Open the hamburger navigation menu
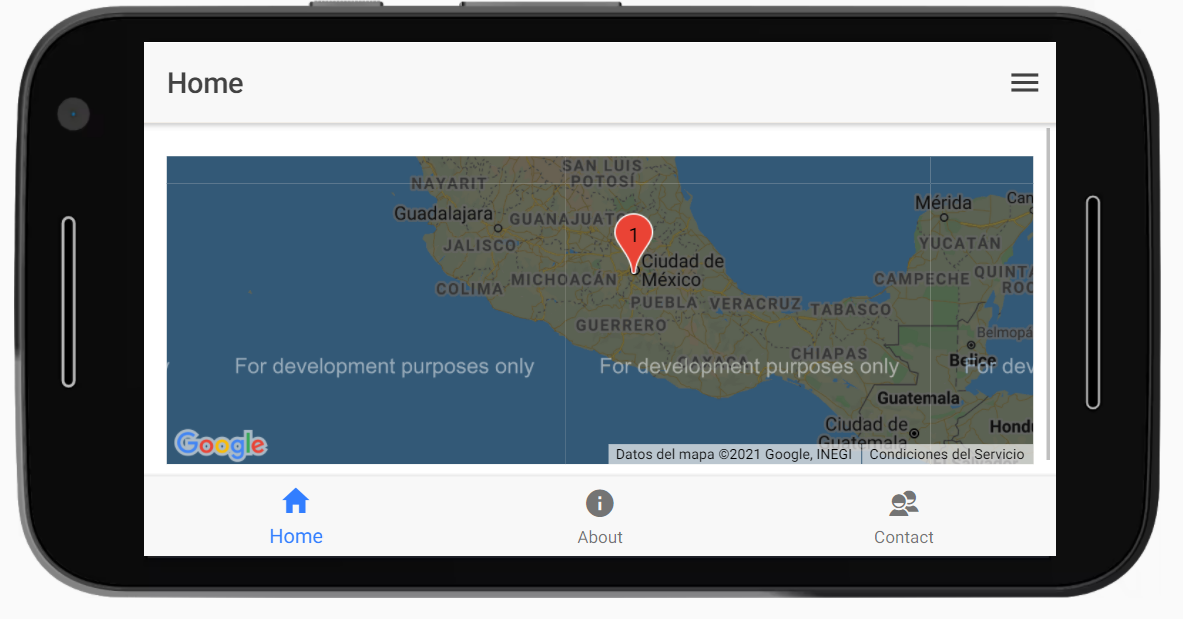Image resolution: width=1183 pixels, height=619 pixels. 1024,82
